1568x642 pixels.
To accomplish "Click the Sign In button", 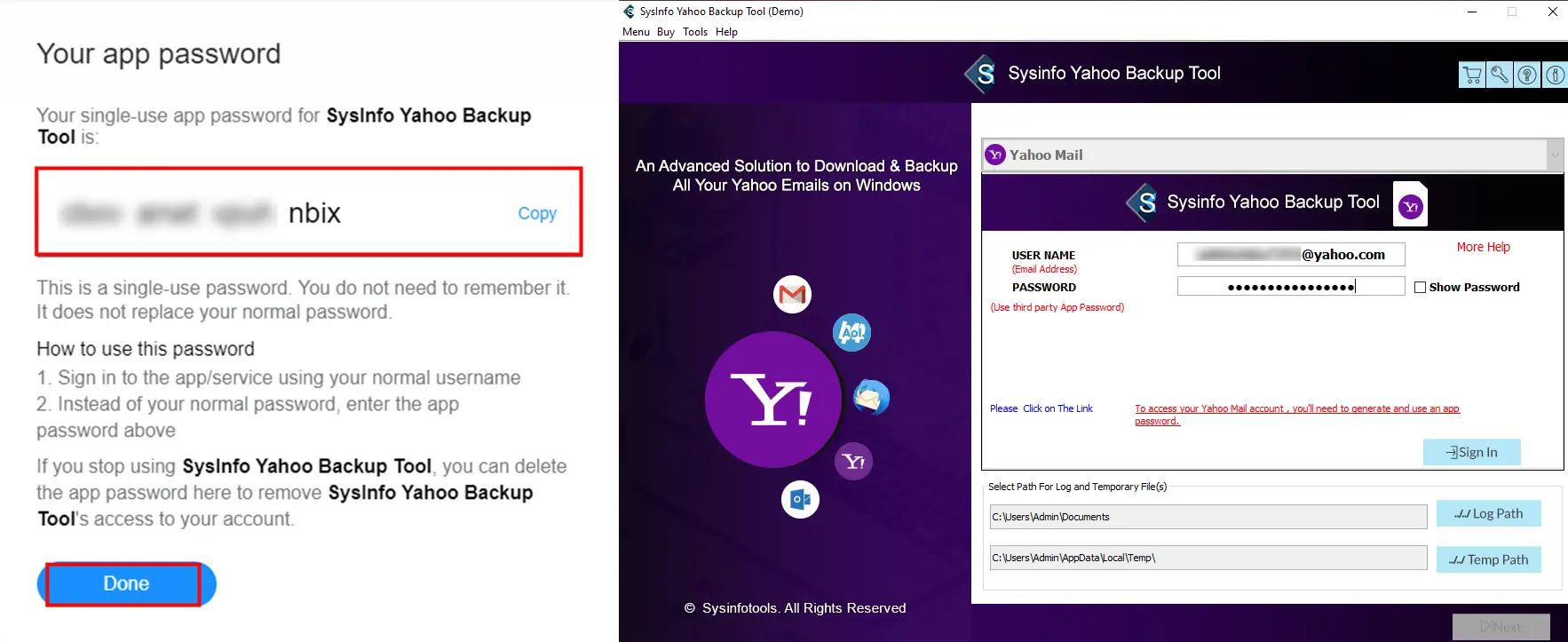I will pyautogui.click(x=1471, y=452).
